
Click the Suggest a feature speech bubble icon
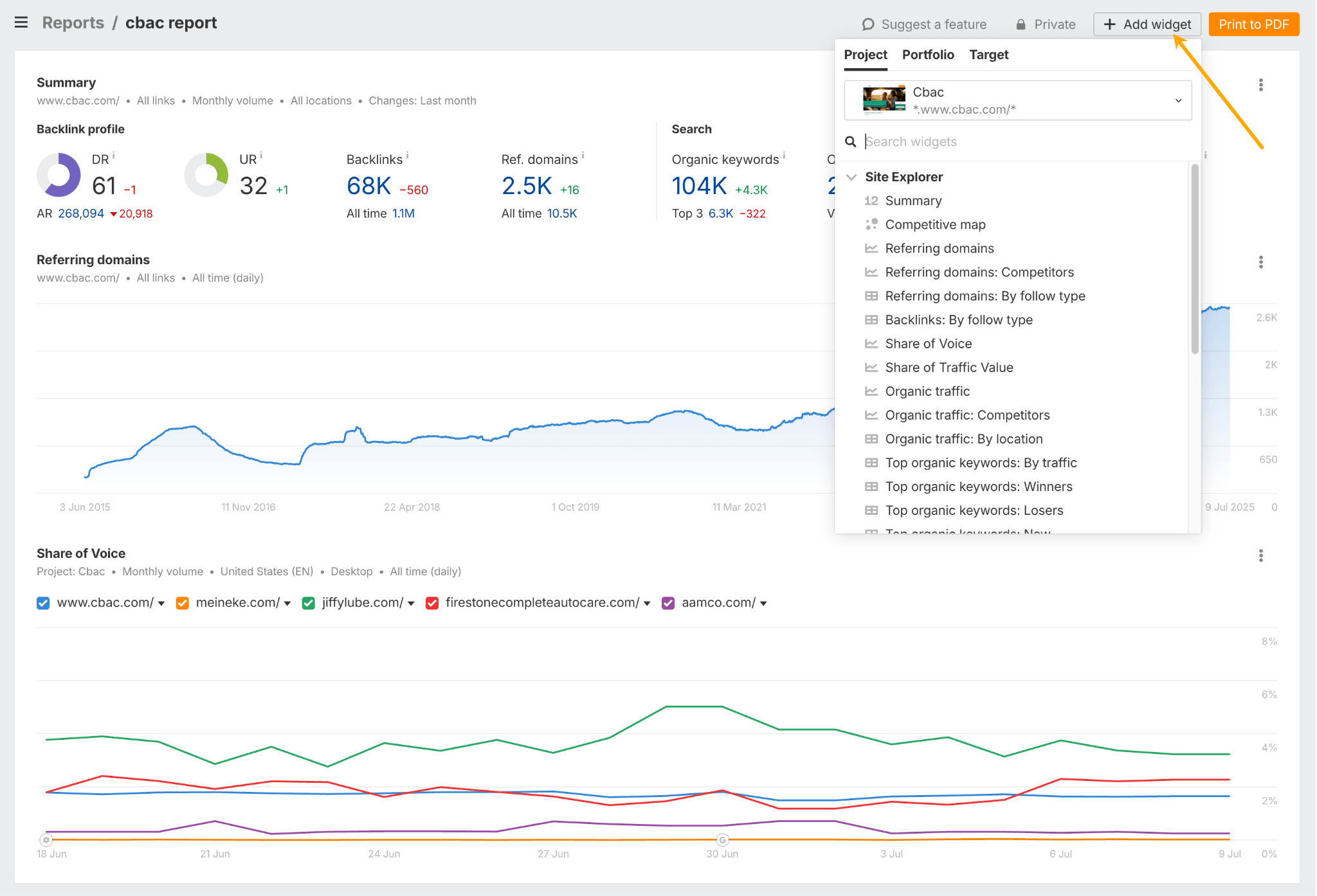click(868, 24)
